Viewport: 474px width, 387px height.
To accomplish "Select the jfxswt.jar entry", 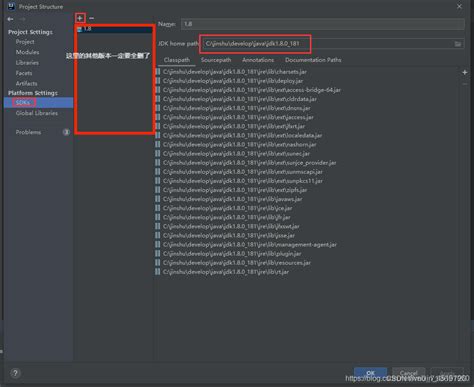I will (x=228, y=226).
